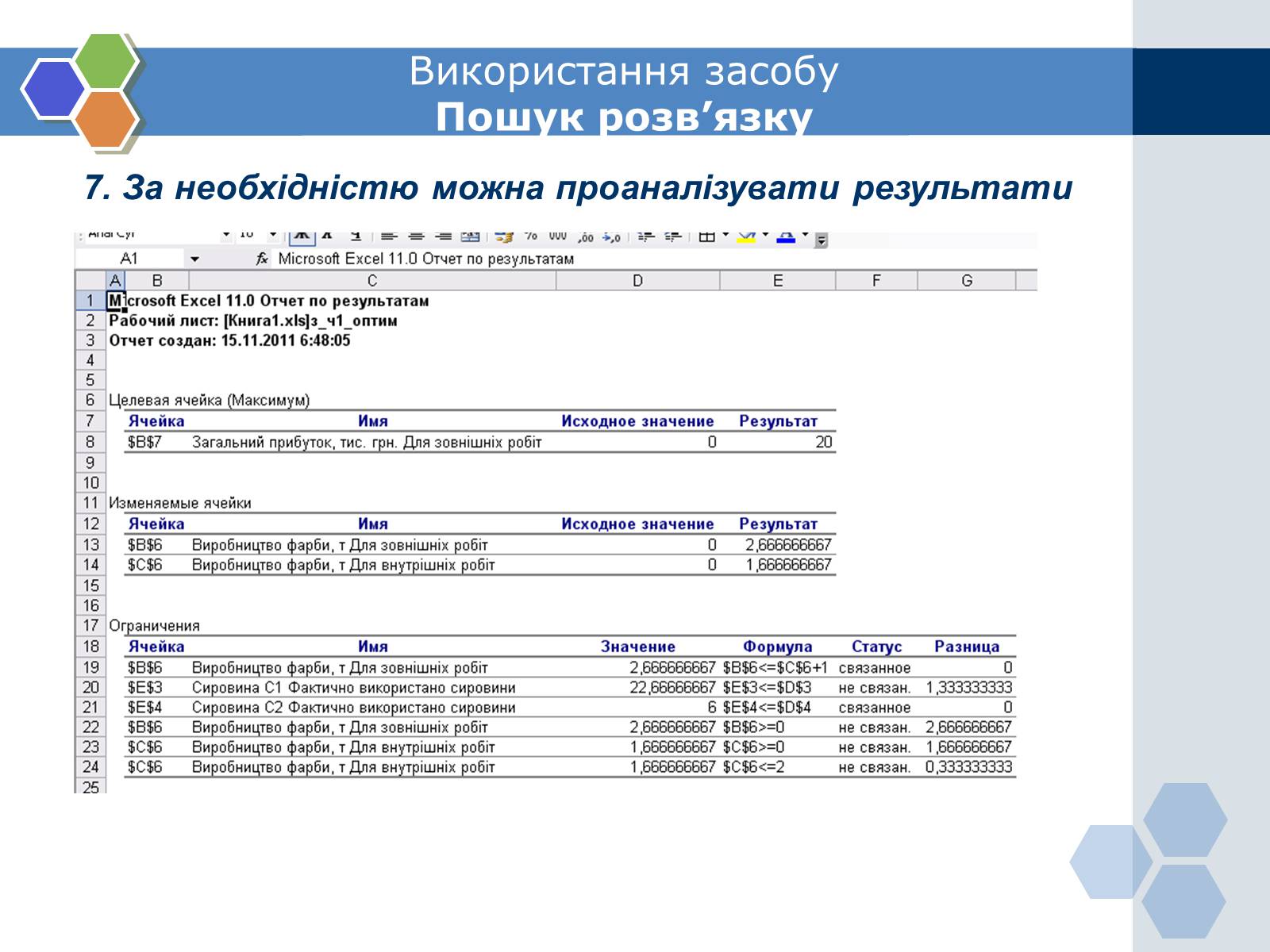The height and width of the screenshot is (952, 1270).
Task: Increase indent icon in toolbar
Action: (673, 236)
